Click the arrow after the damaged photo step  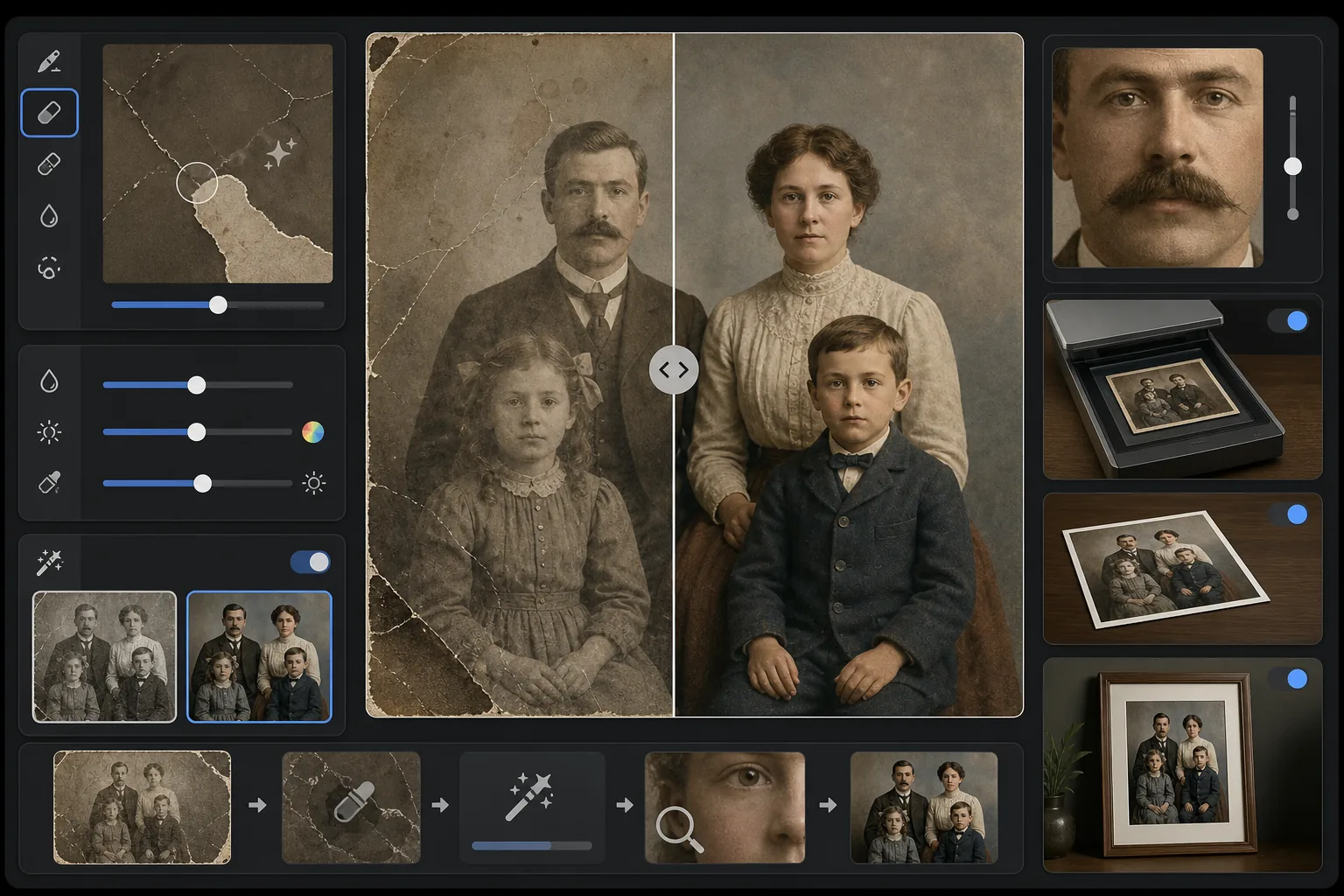[x=257, y=805]
